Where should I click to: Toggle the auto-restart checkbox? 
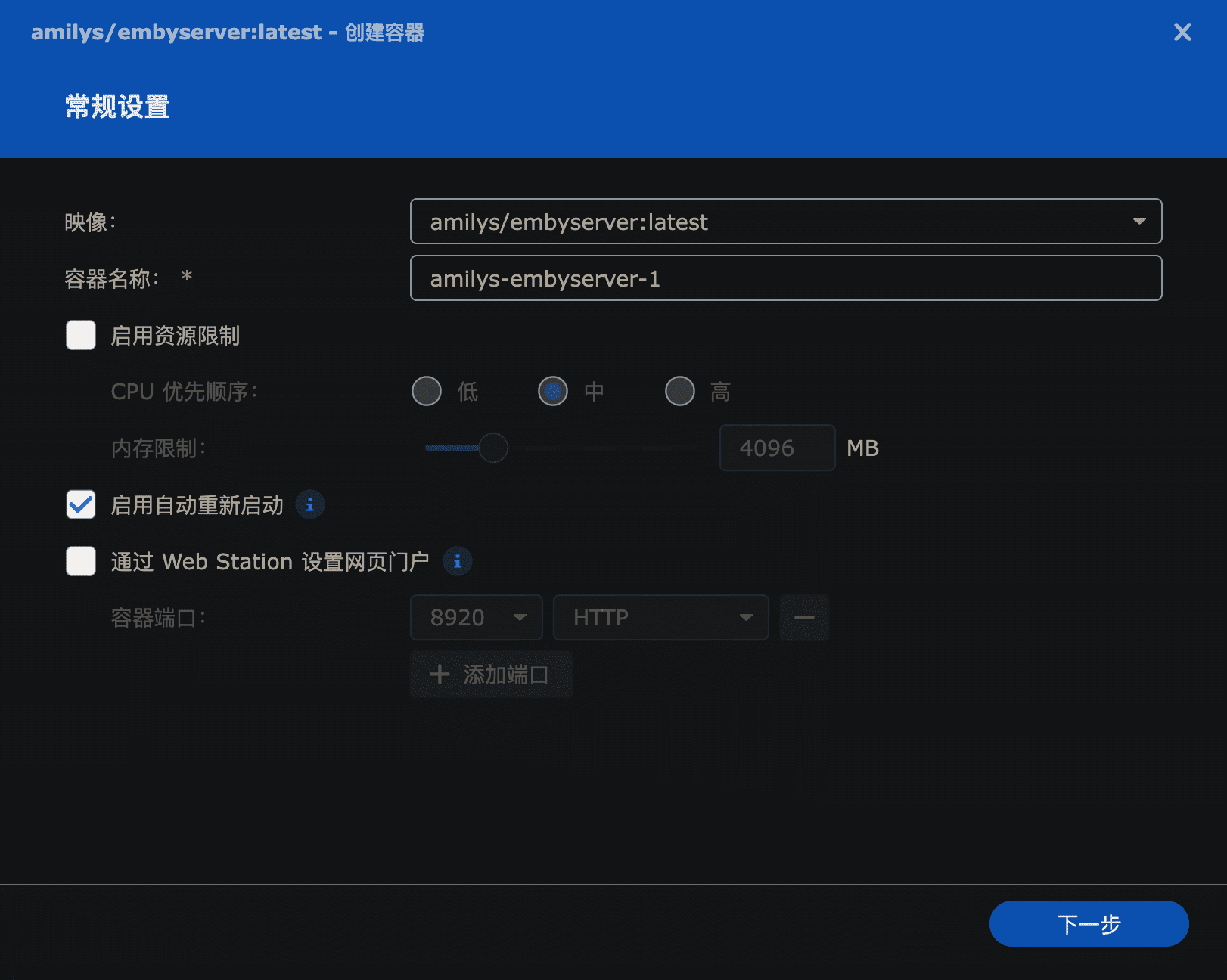coord(81,504)
